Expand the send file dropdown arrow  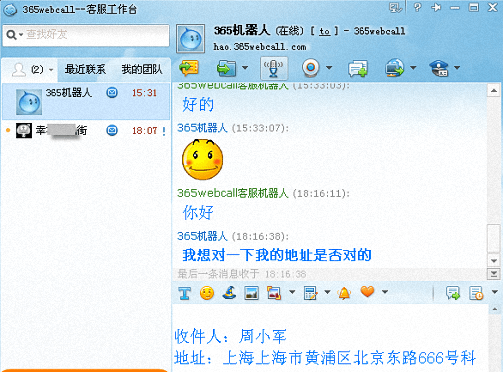pyautogui.click(x=245, y=68)
